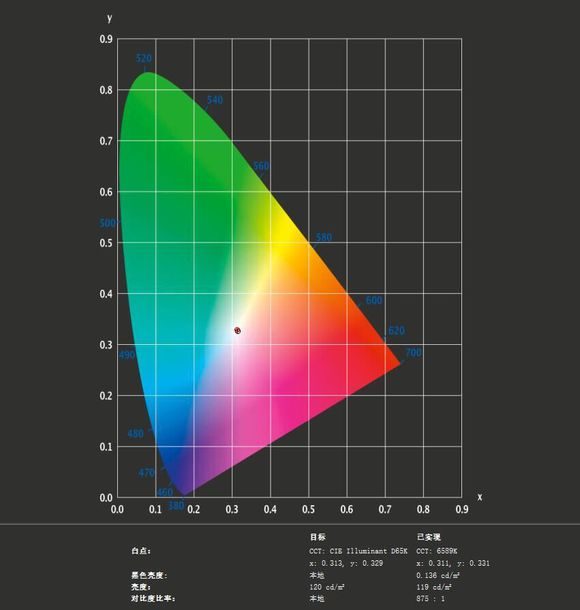Screen dimensions: 580x610
Task: Select the 875 : 1 contrast ratio result
Action: coord(430,598)
